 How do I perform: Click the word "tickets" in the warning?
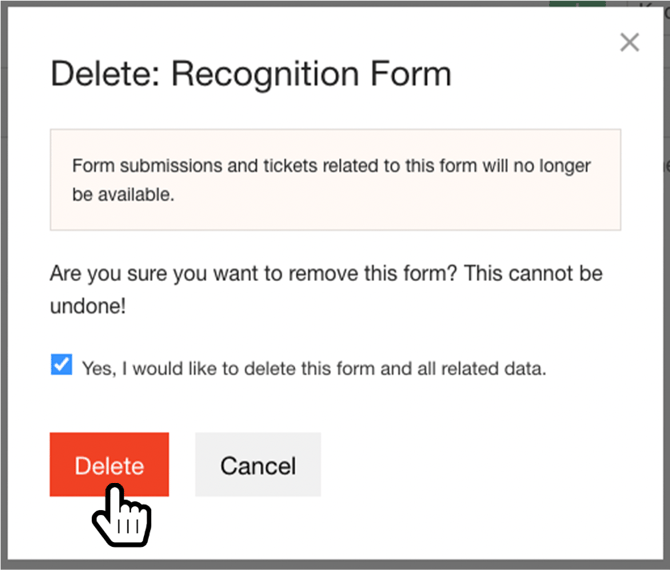click(258, 166)
